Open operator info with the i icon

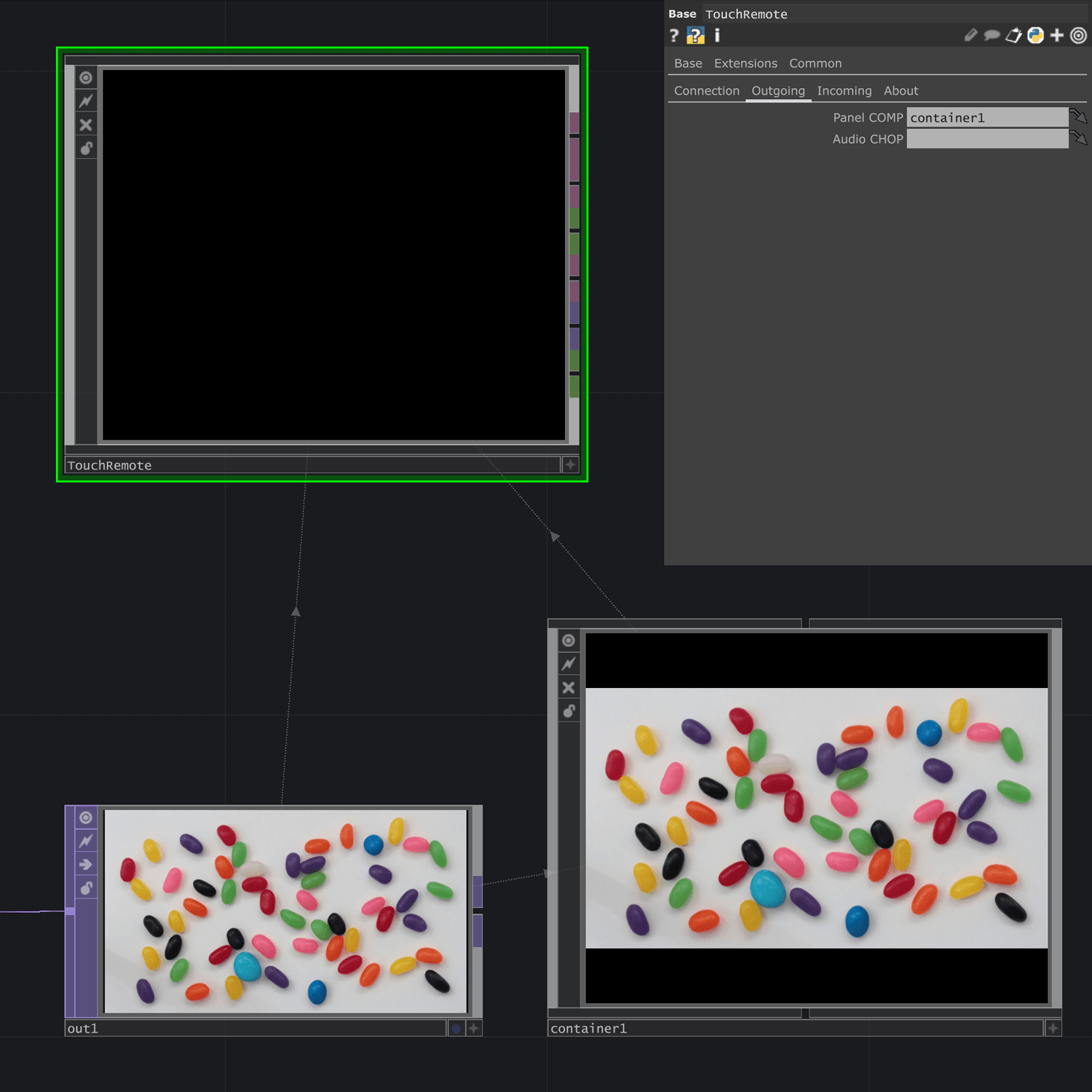716,35
